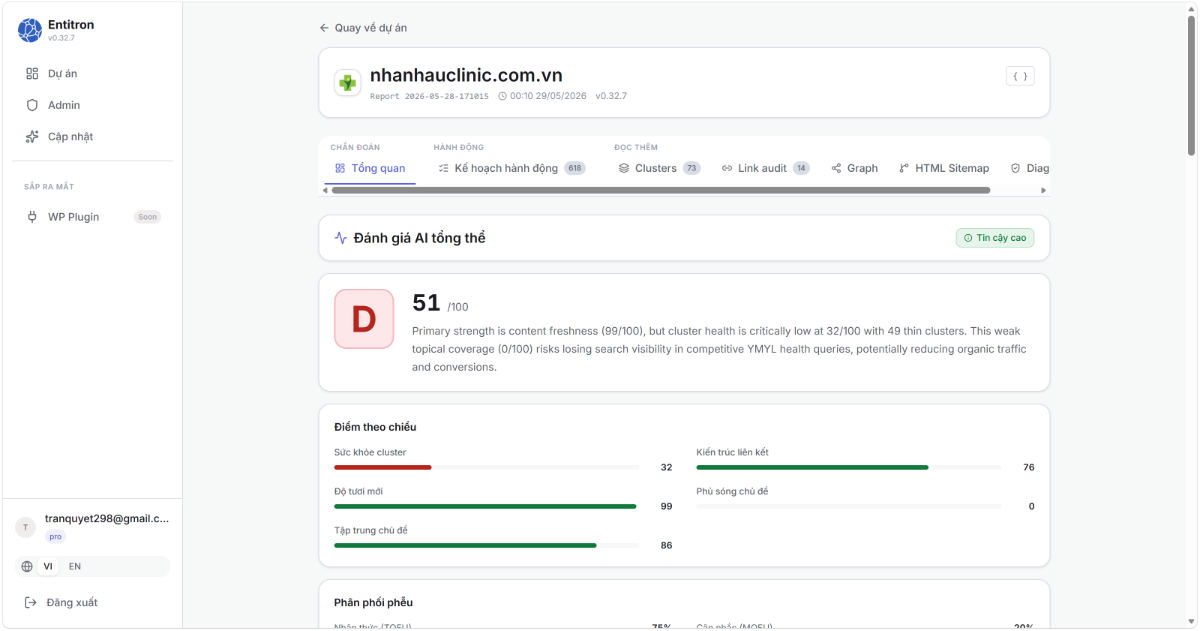Click the 51 overall score

click(x=426, y=302)
